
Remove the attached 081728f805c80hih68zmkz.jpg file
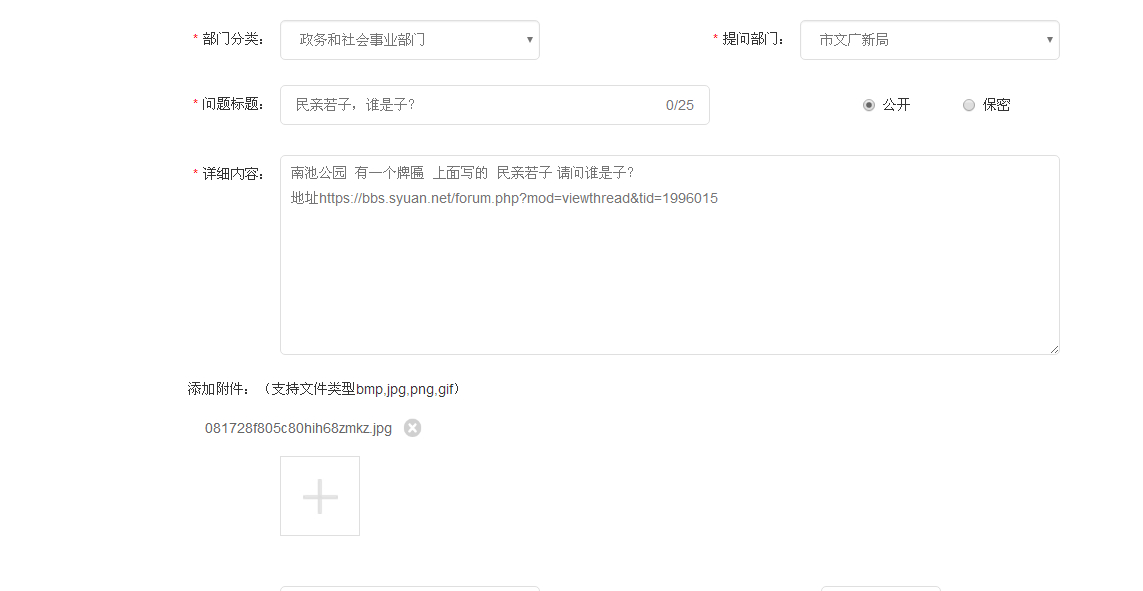pyautogui.click(x=412, y=427)
